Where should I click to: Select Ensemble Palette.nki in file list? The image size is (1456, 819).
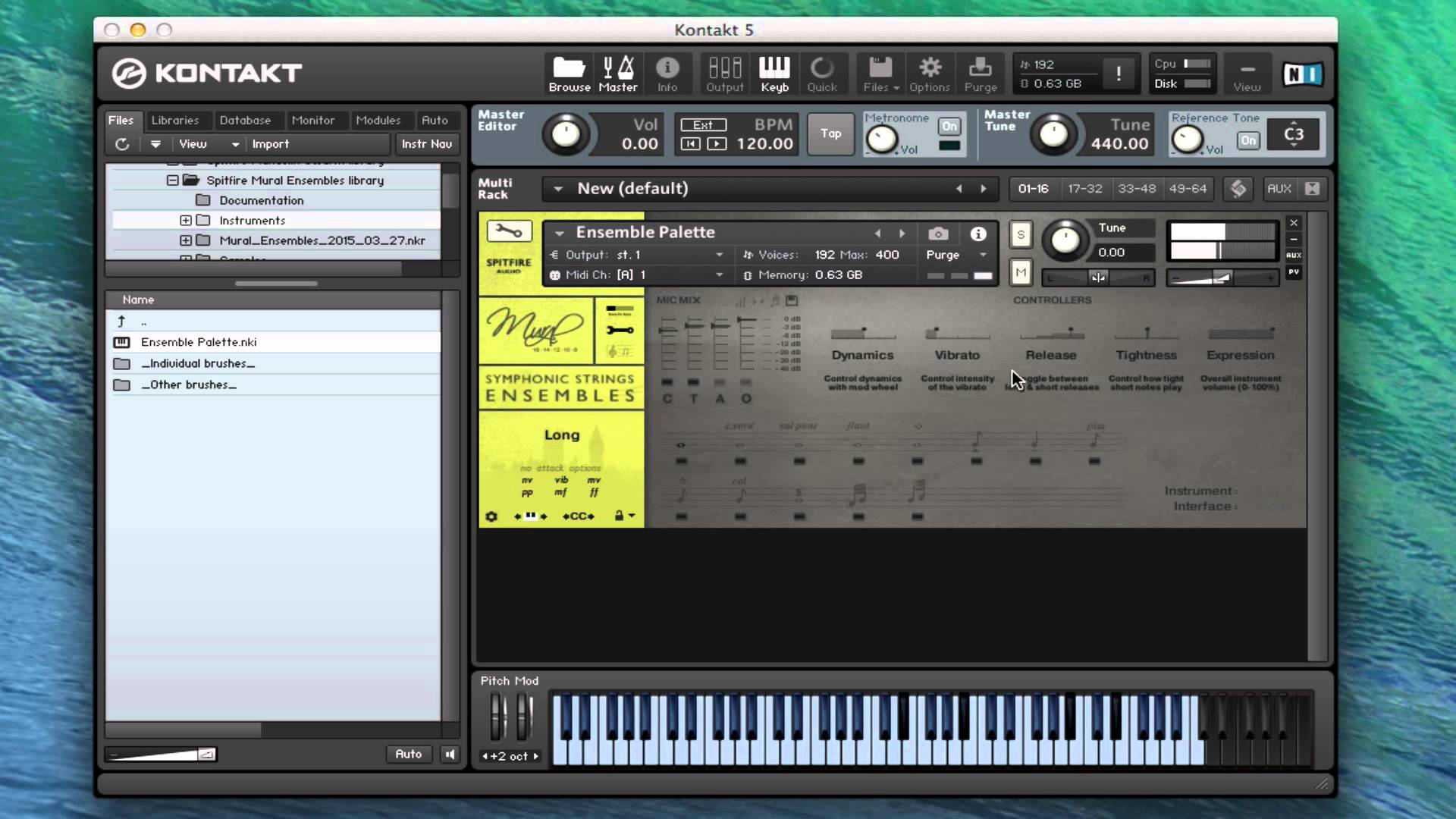pos(199,342)
